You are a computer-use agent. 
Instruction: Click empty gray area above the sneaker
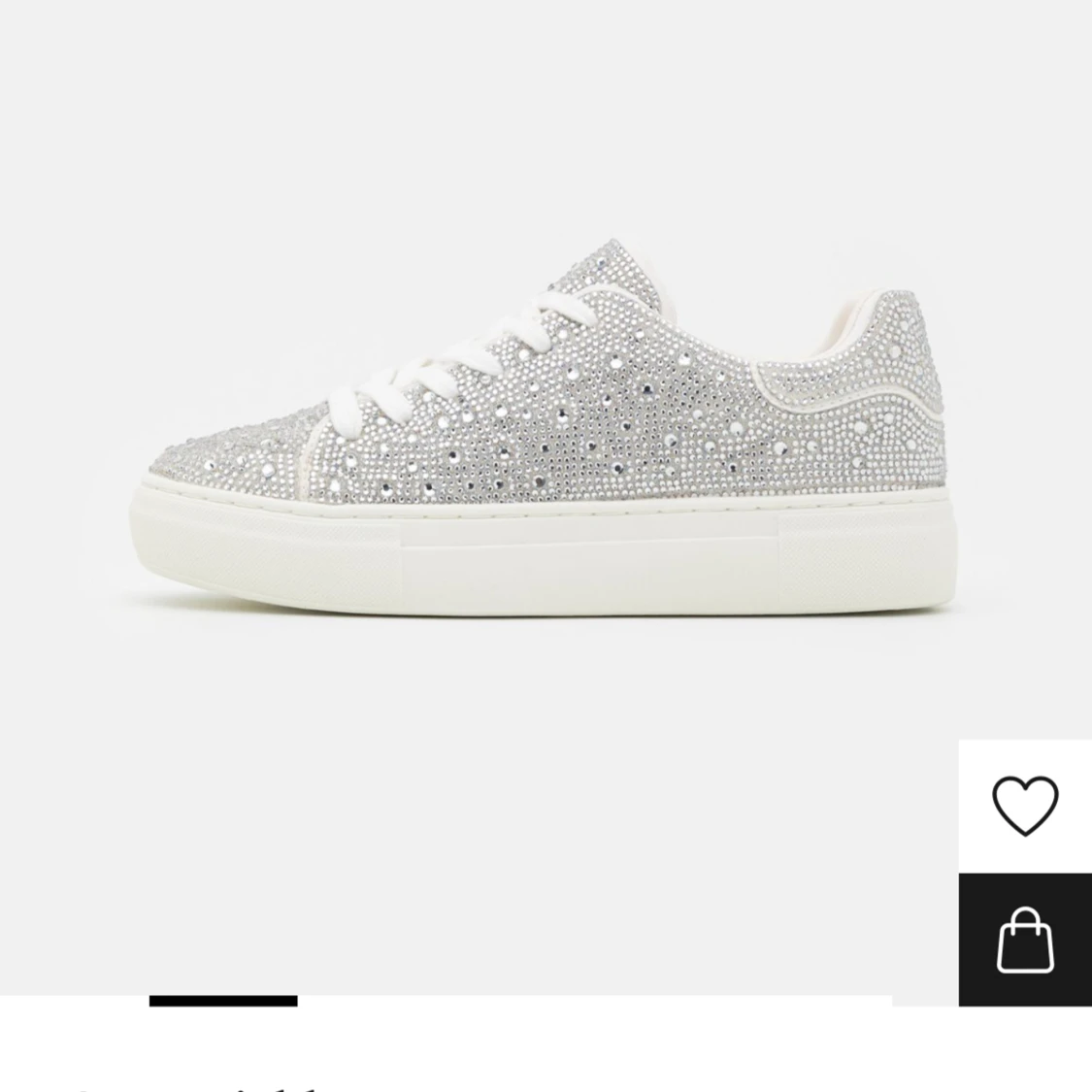(x=544, y=118)
